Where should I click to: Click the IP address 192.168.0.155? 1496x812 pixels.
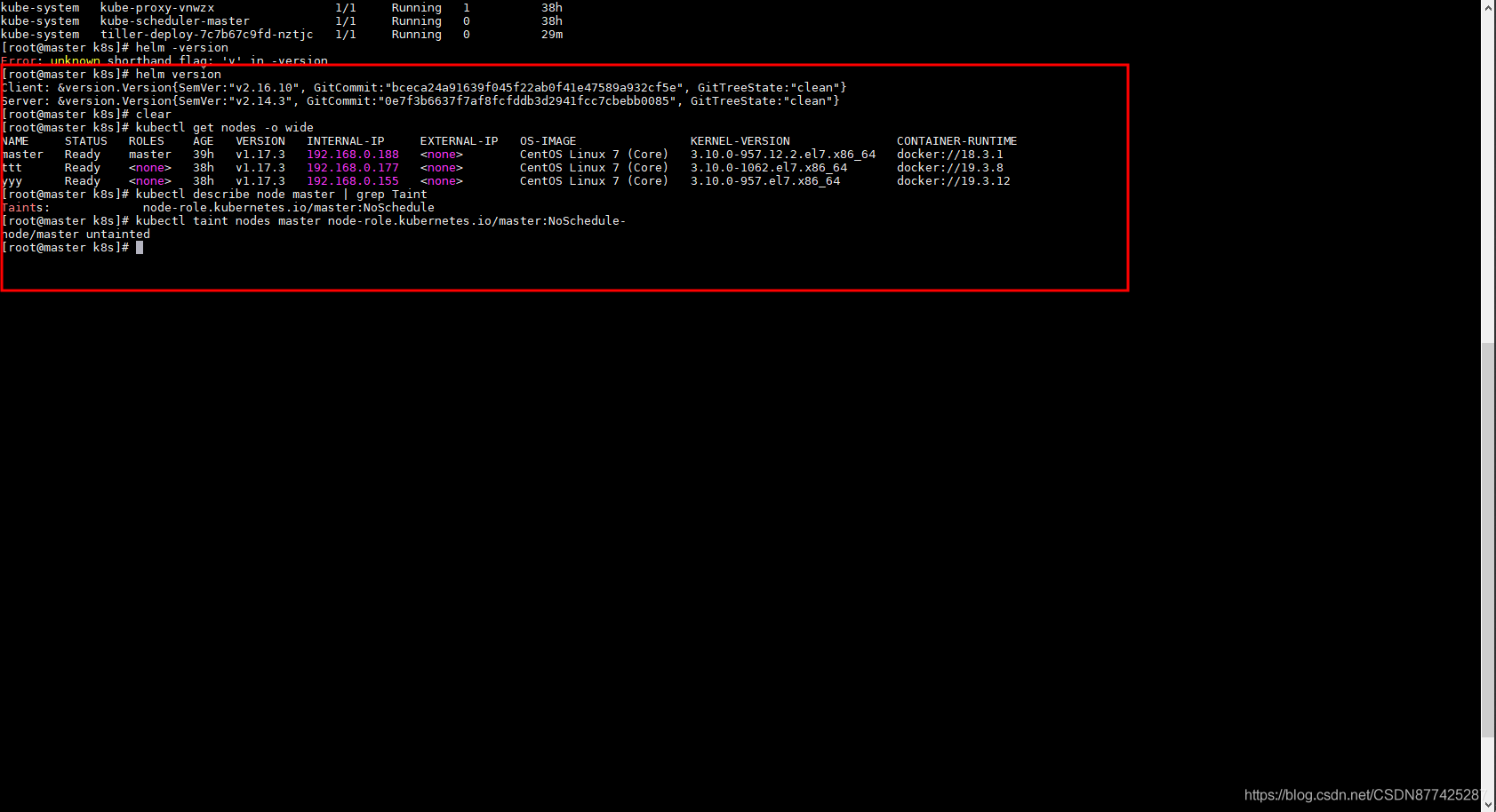[x=353, y=181]
